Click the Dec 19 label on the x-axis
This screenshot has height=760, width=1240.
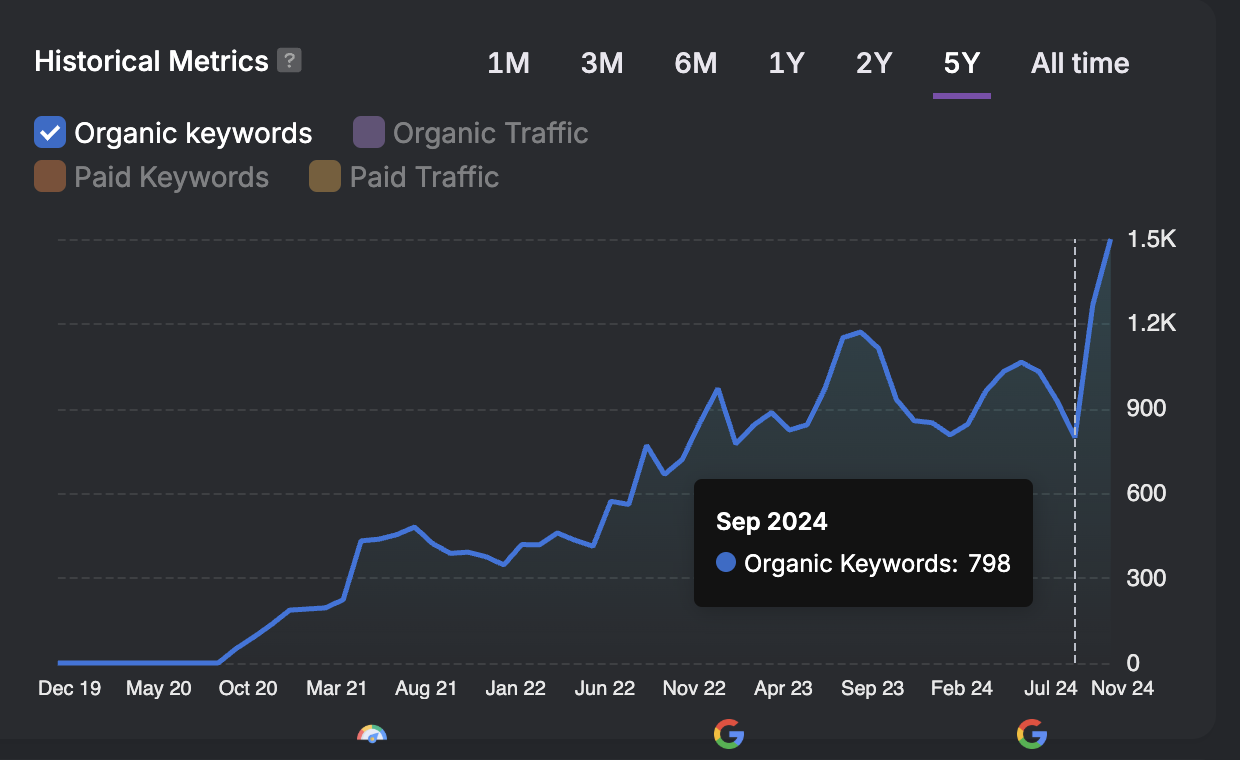tap(69, 688)
